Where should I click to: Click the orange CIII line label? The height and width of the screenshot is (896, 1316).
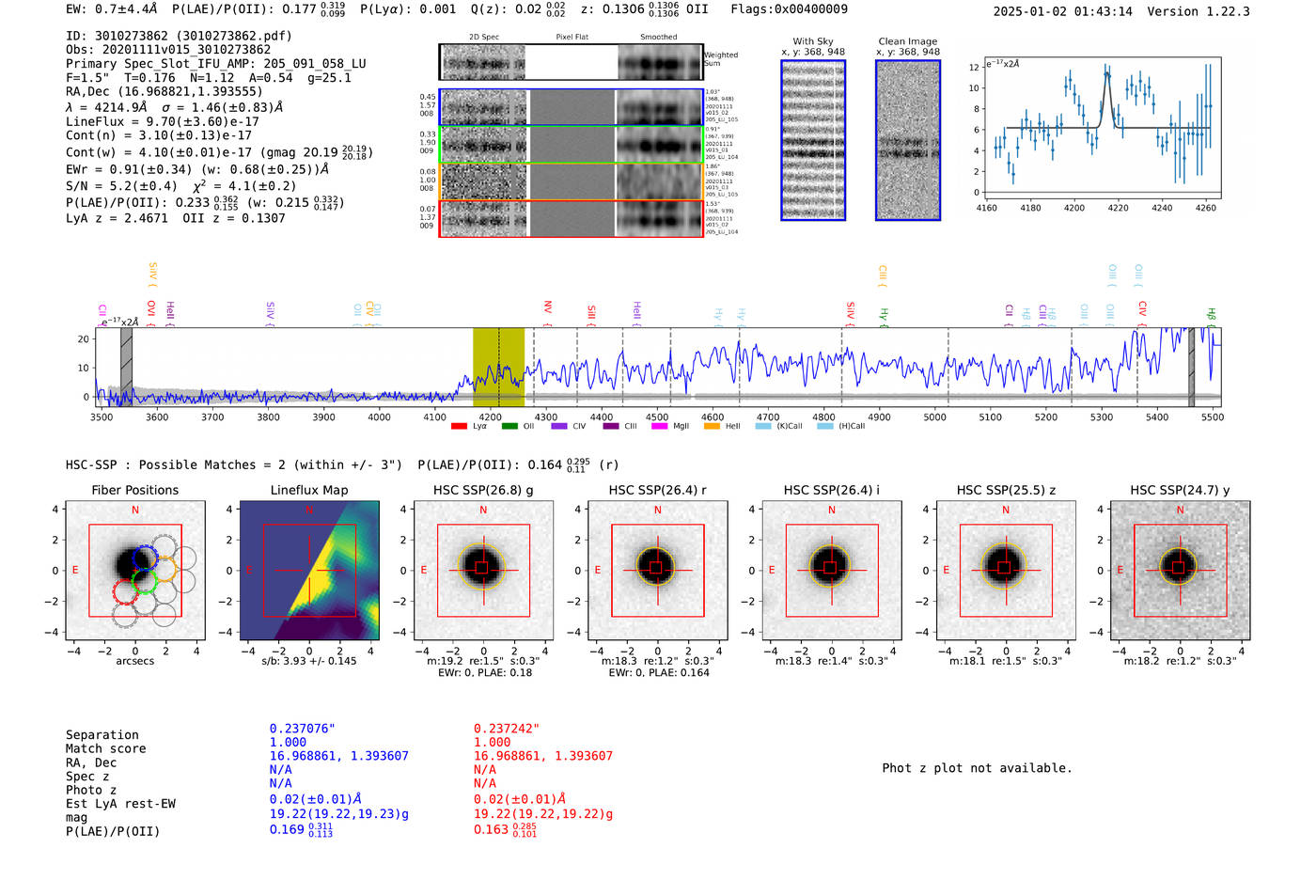click(x=882, y=275)
